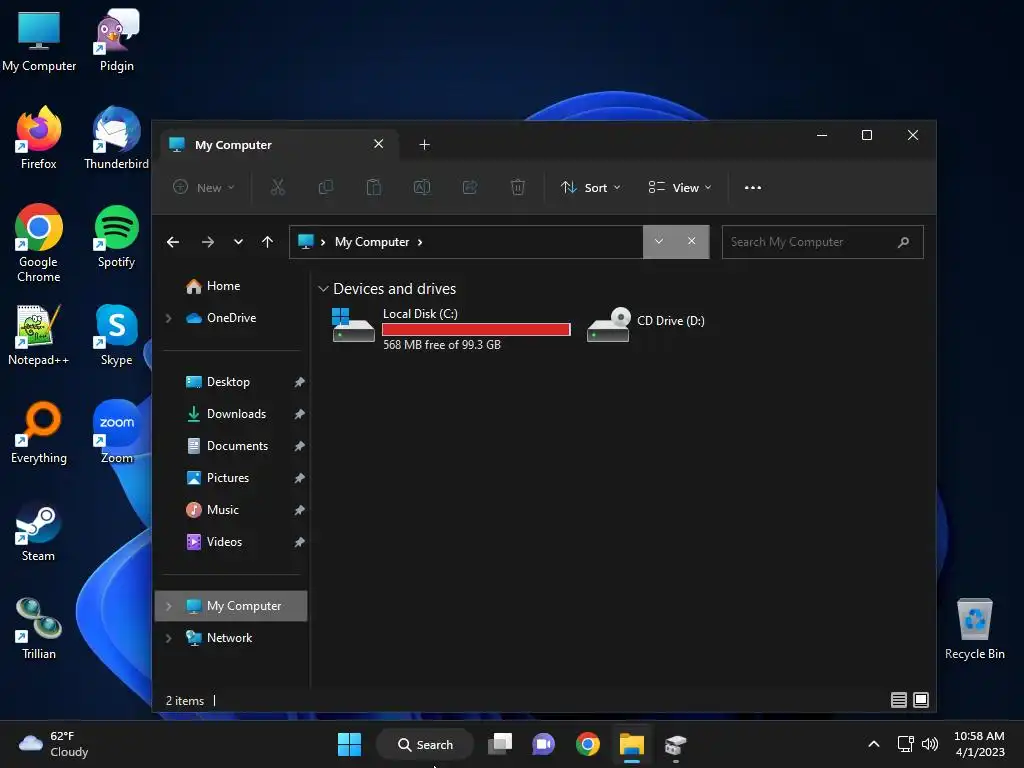Open Everything search desktop shortcut
Image resolution: width=1024 pixels, height=768 pixels.
click(x=39, y=432)
